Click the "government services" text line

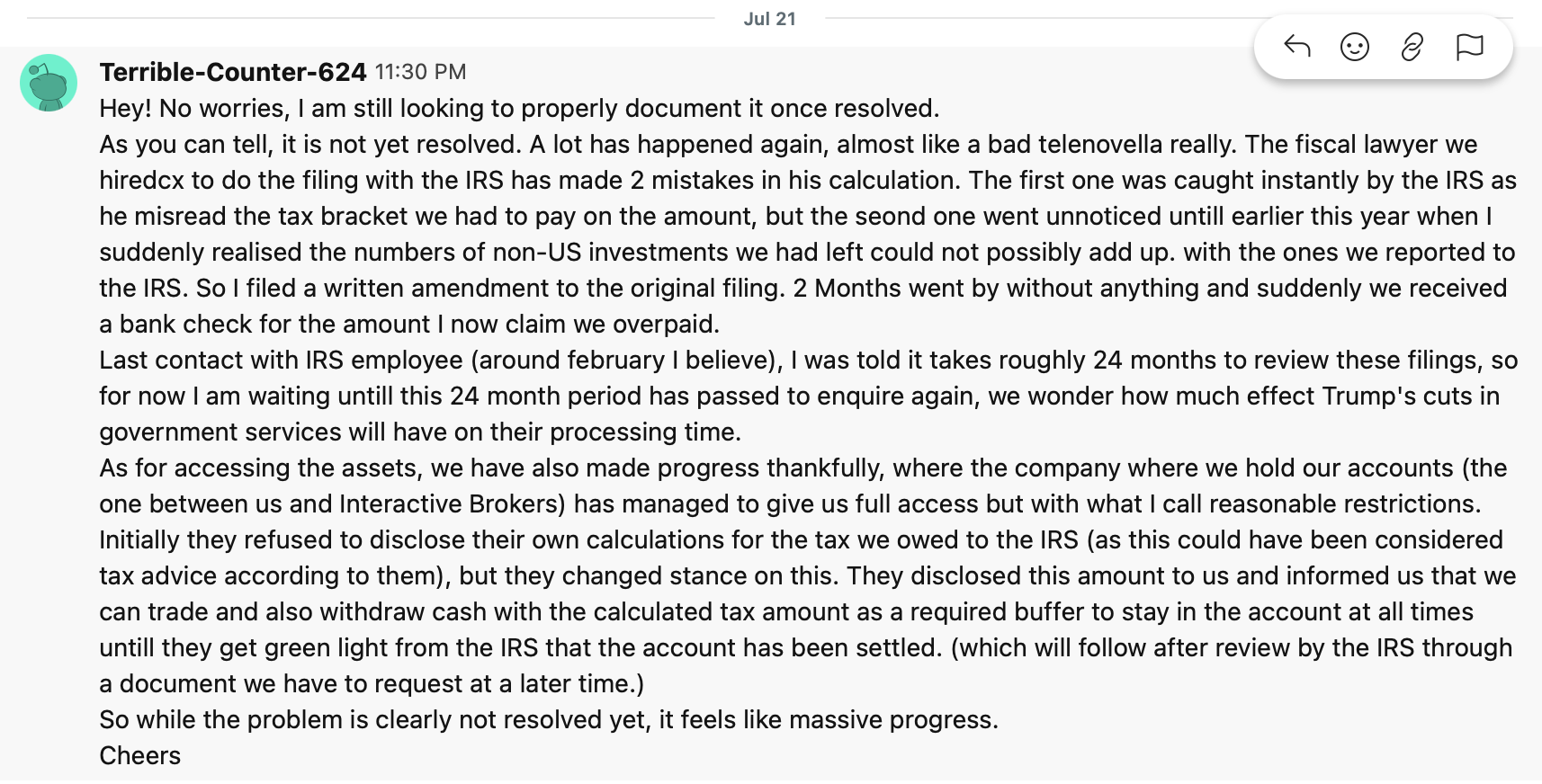click(420, 432)
